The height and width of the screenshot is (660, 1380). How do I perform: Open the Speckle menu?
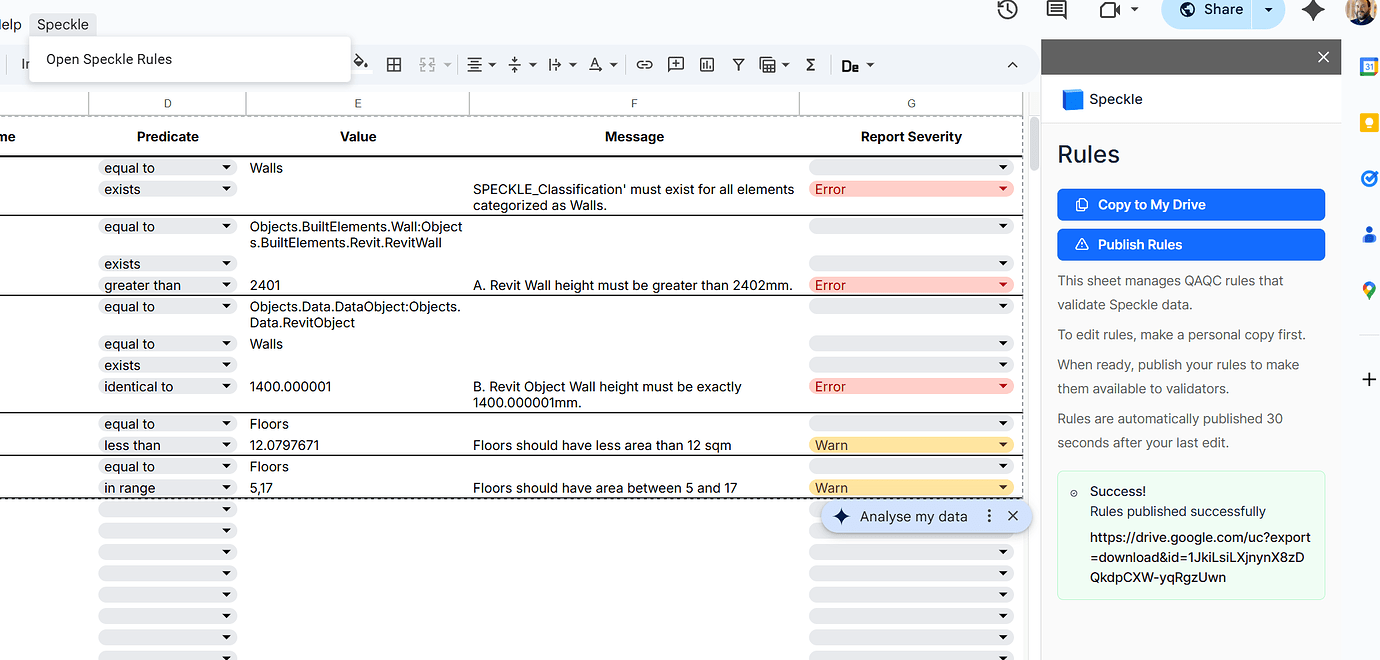(x=63, y=24)
